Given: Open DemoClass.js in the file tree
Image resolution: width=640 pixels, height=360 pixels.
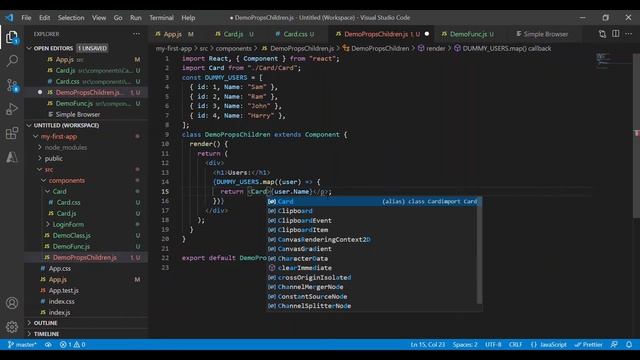Looking at the screenshot, I should (71, 236).
